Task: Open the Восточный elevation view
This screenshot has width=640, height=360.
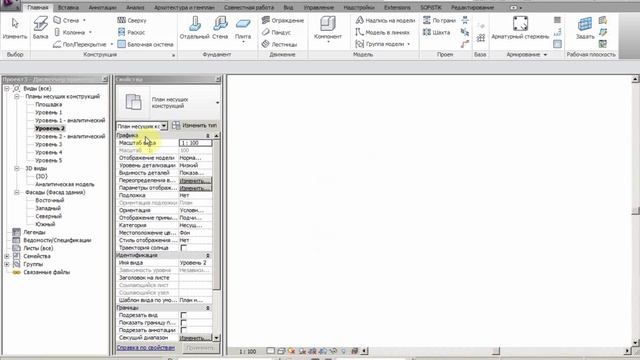Action: click(x=50, y=200)
